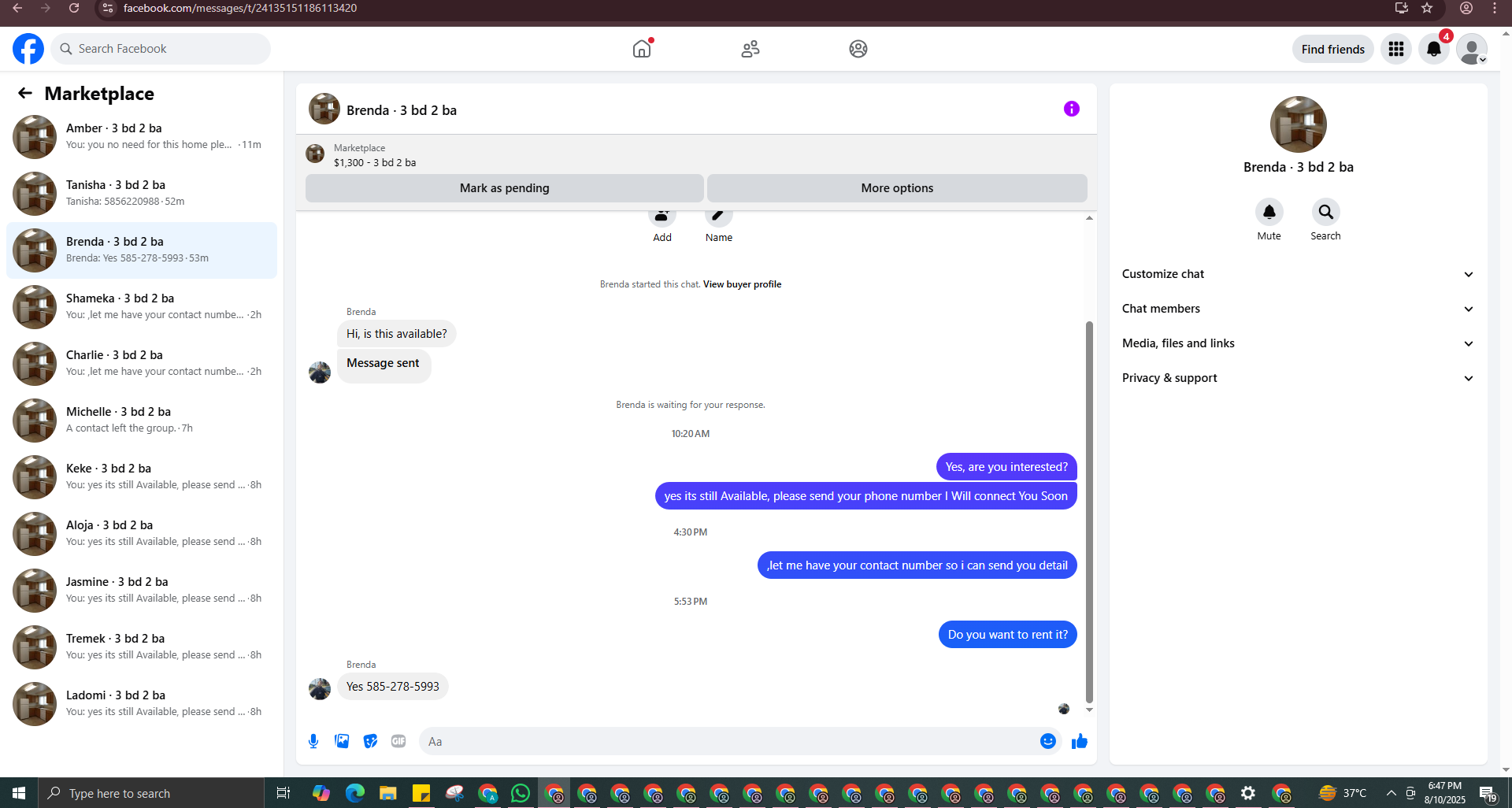Image resolution: width=1512 pixels, height=808 pixels.
Task: Click Brenda's profile picture in right panel
Action: click(x=1299, y=124)
